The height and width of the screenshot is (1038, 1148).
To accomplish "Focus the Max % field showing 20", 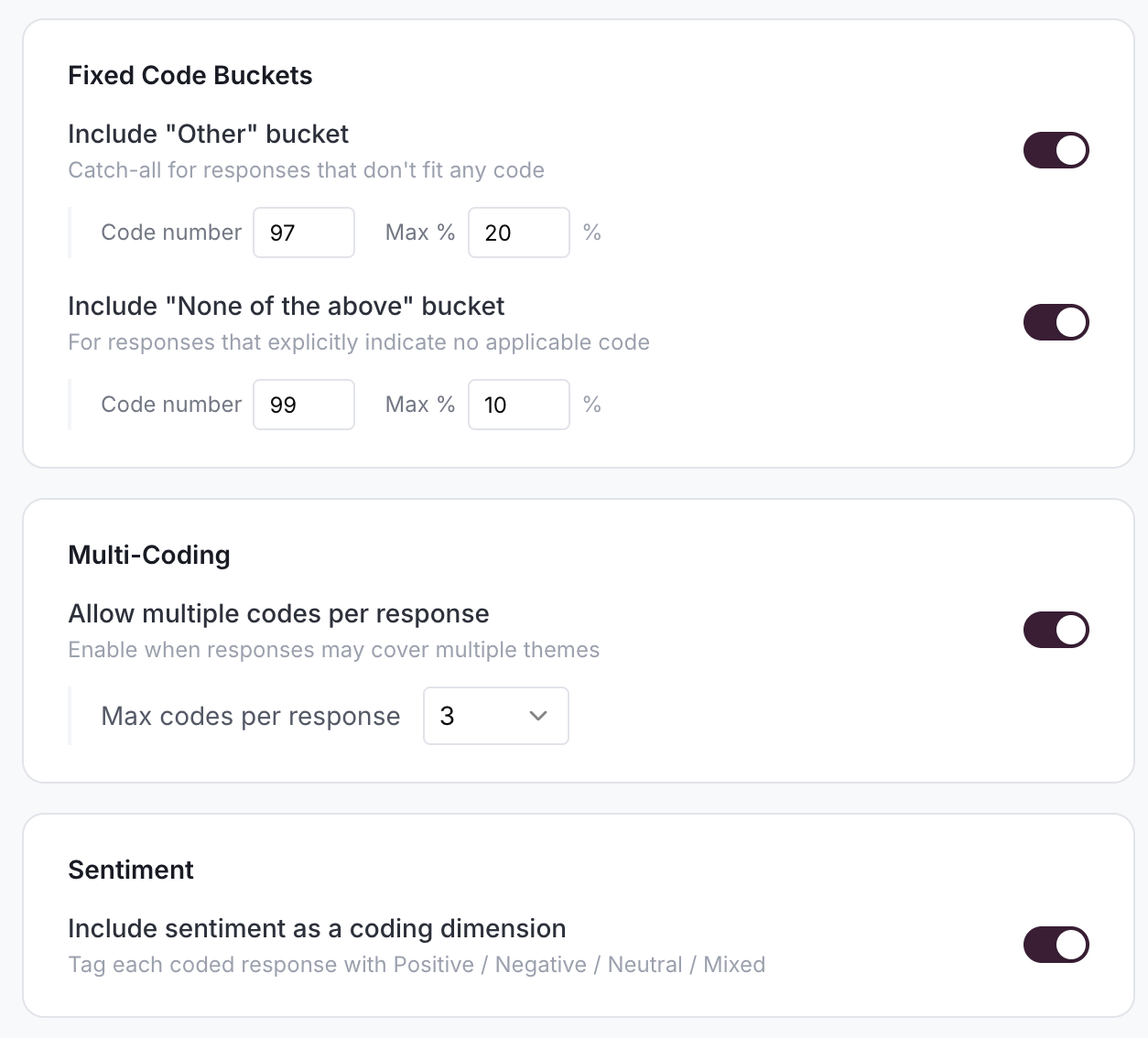I will pyautogui.click(x=518, y=232).
